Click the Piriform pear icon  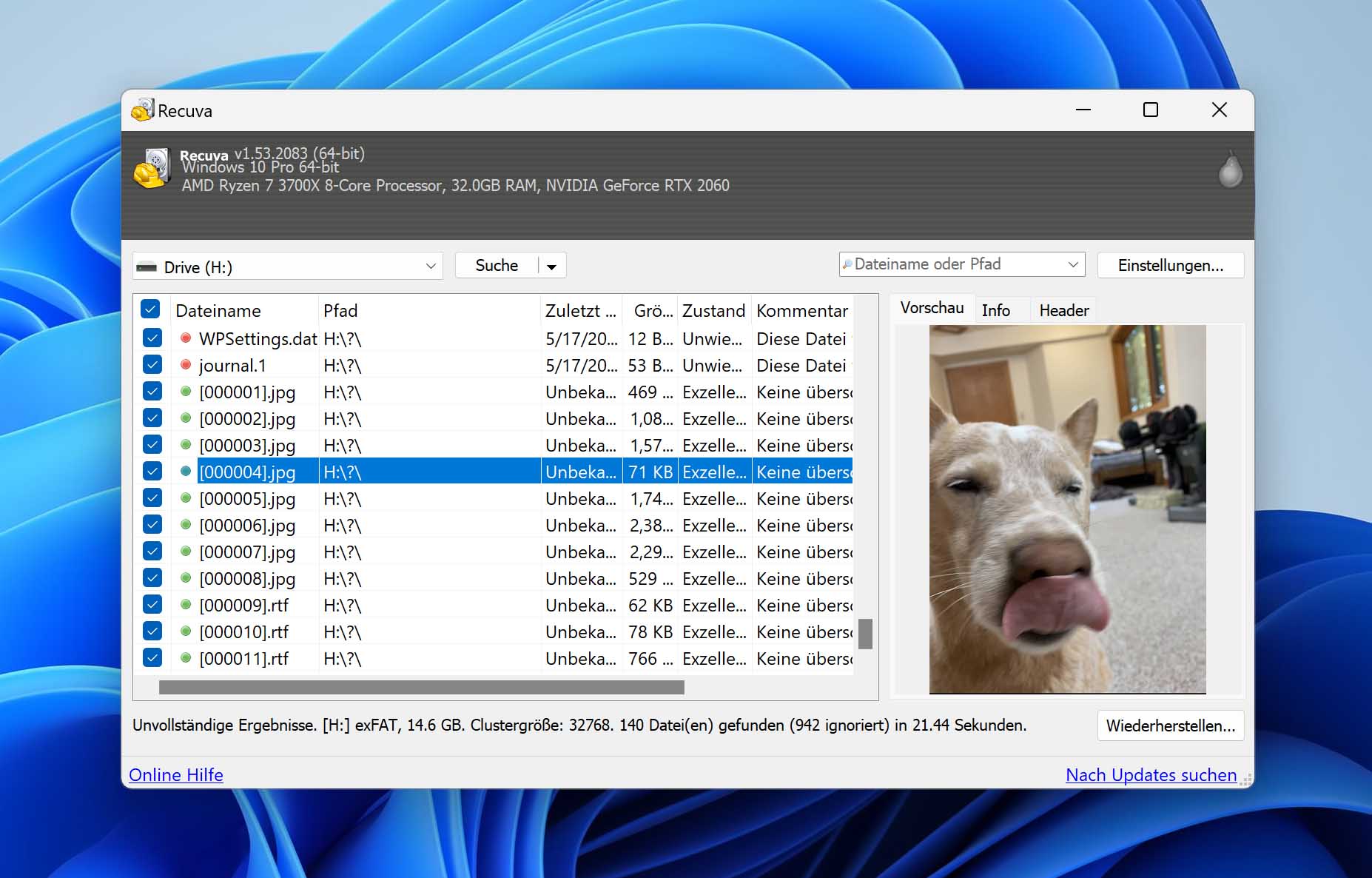[x=1230, y=170]
